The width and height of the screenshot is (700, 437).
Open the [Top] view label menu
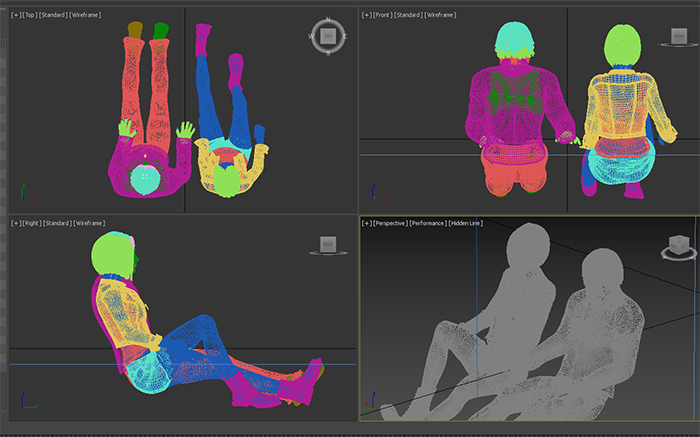point(29,17)
